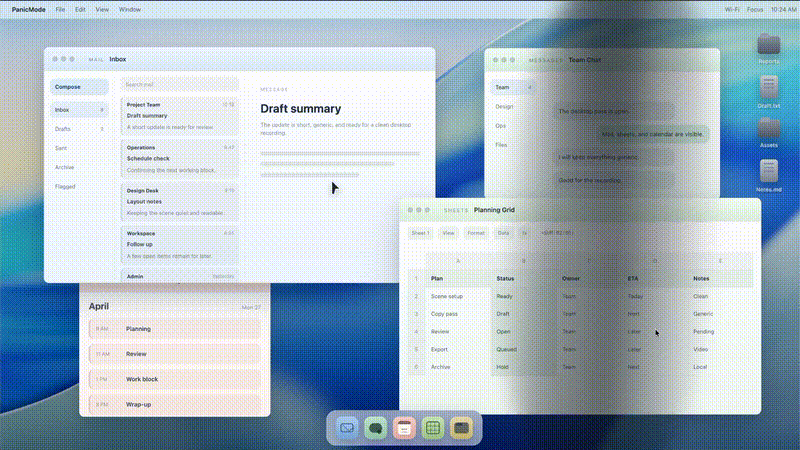
Task: Open the Mail app in the dock
Action: tap(347, 428)
